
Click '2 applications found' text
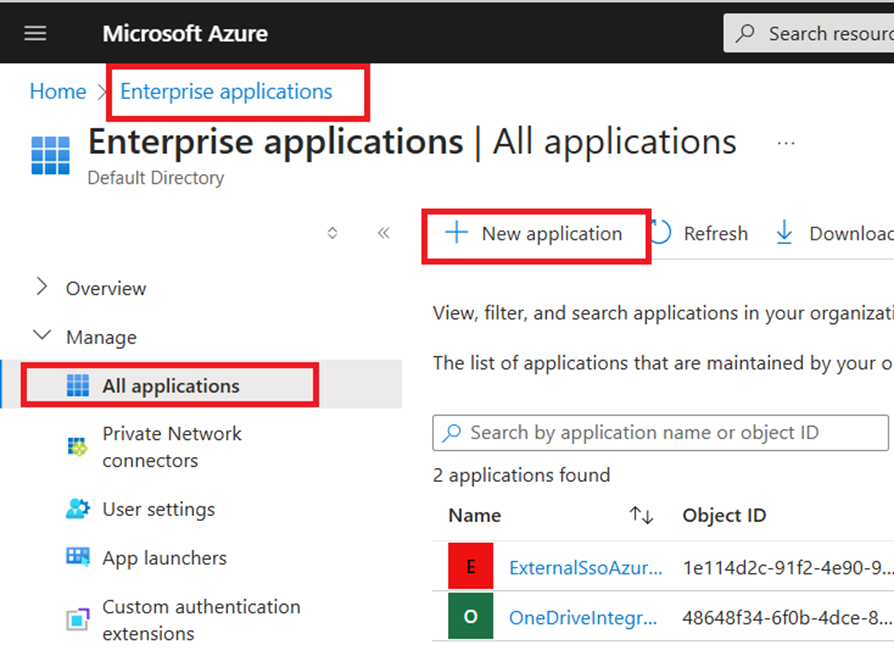pos(521,475)
